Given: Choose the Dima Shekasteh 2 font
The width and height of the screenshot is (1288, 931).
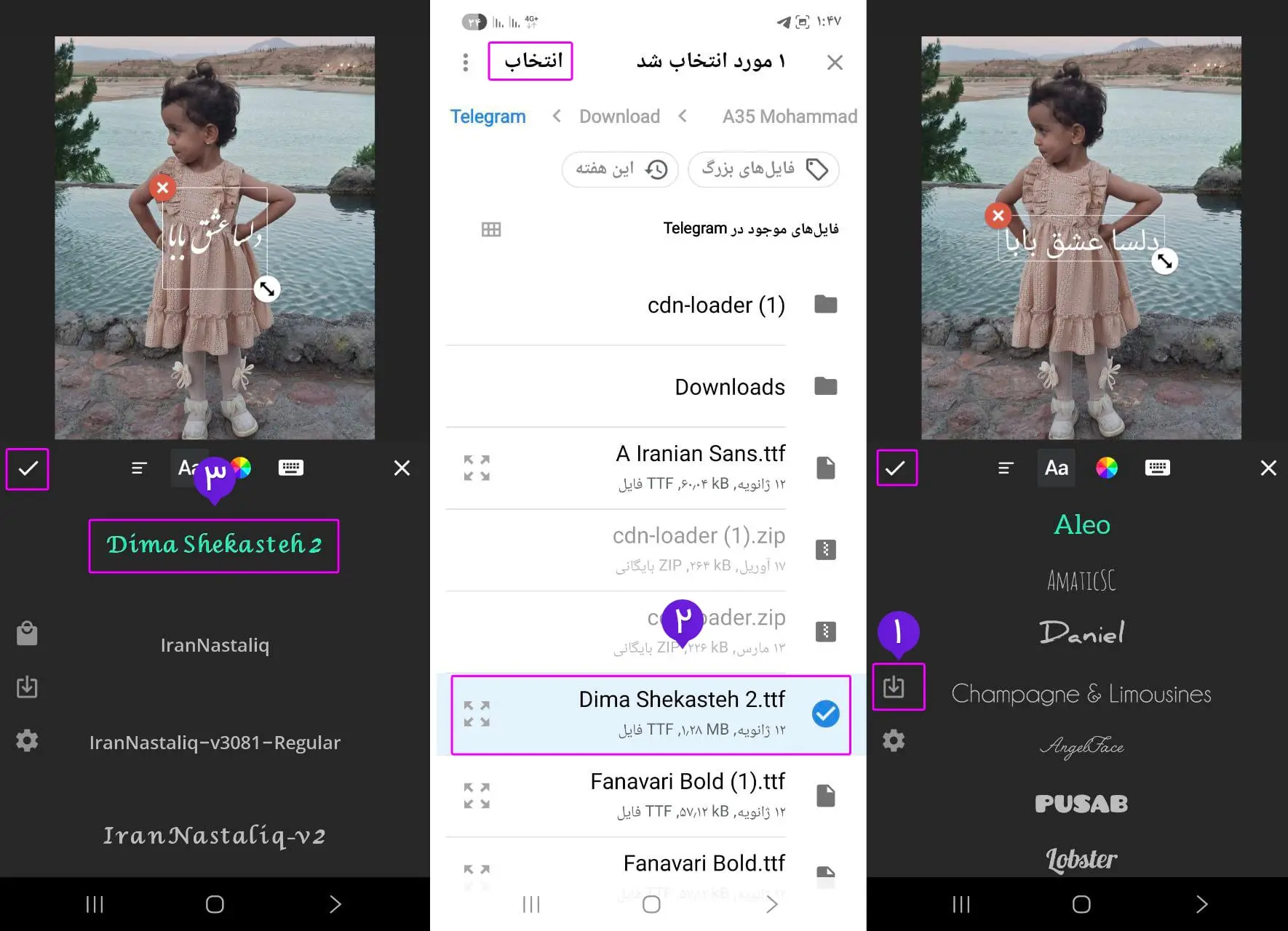Looking at the screenshot, I should (x=214, y=546).
